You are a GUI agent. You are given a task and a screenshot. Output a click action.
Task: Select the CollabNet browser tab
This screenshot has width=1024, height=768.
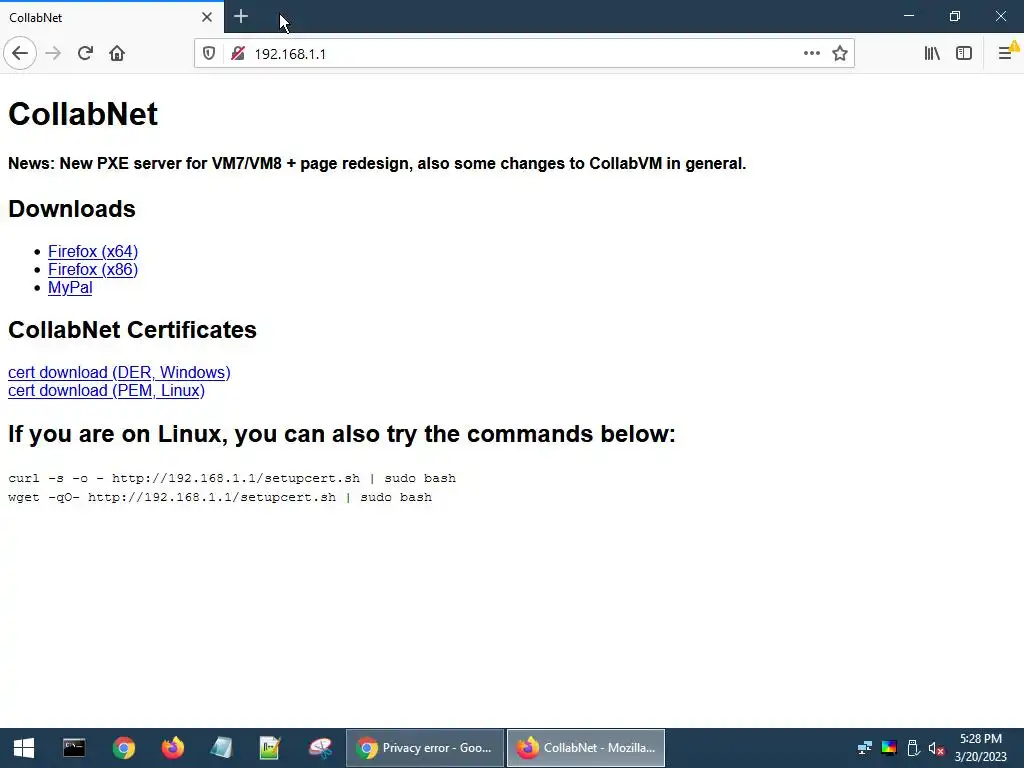[x=112, y=17]
